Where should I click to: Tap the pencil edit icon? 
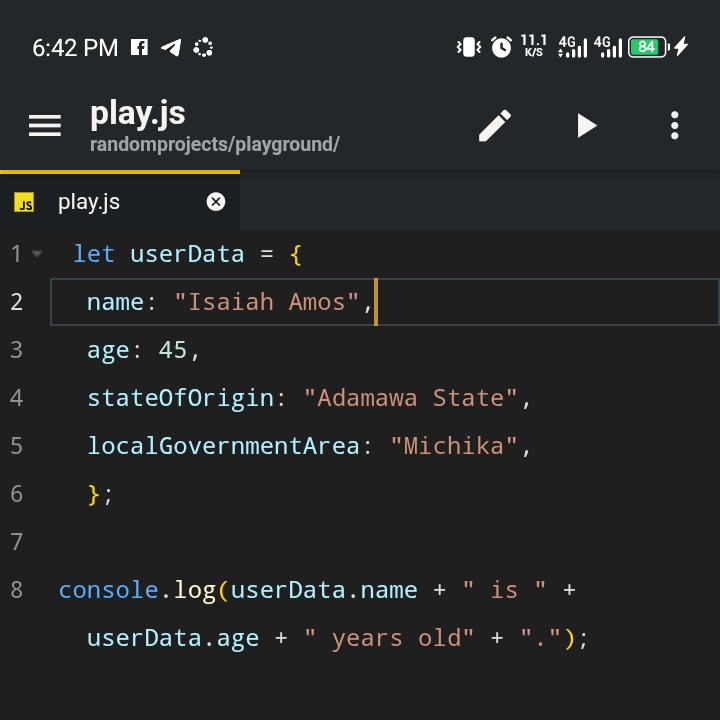(x=495, y=125)
